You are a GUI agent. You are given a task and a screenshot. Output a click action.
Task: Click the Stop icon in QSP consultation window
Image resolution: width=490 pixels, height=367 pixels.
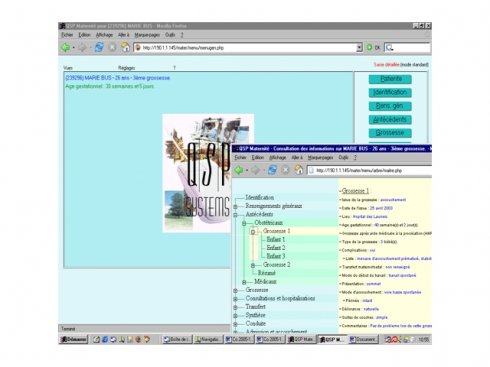285,170
